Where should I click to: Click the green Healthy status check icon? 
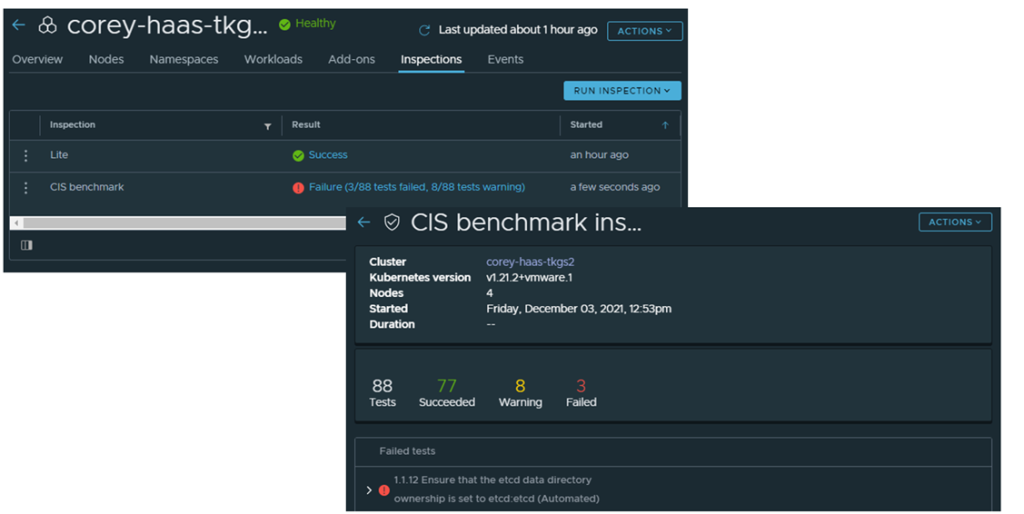pyautogui.click(x=285, y=24)
